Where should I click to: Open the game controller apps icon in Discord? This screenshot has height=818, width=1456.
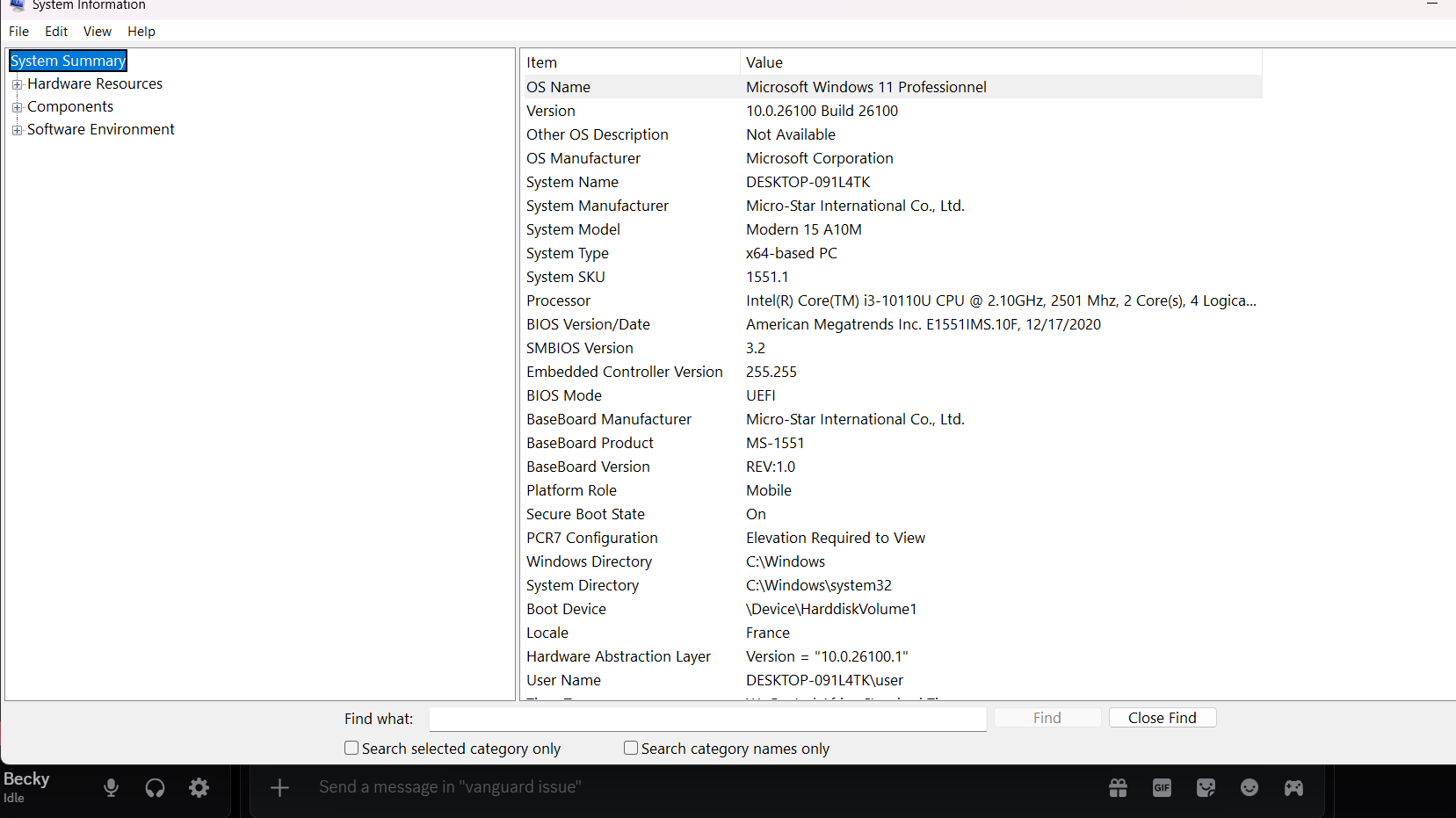(1293, 788)
